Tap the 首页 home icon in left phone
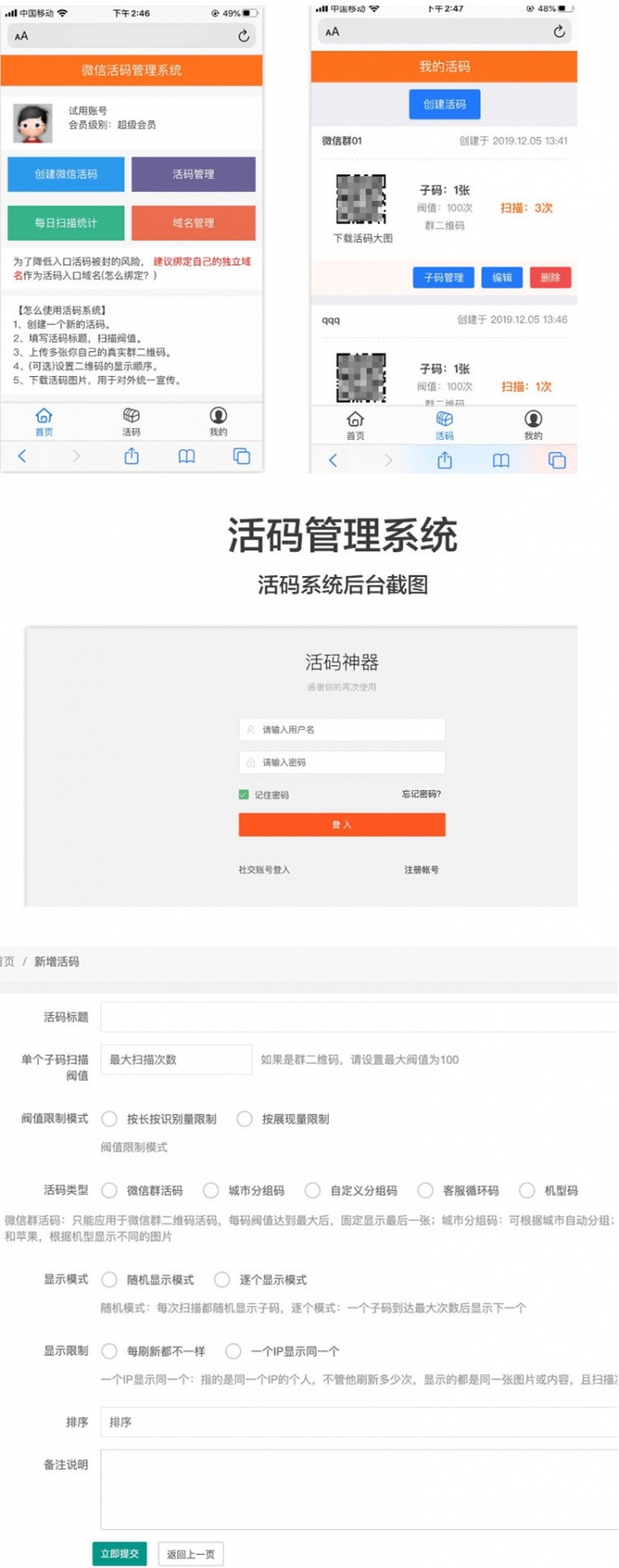The height and width of the screenshot is (1568, 619). click(x=44, y=416)
